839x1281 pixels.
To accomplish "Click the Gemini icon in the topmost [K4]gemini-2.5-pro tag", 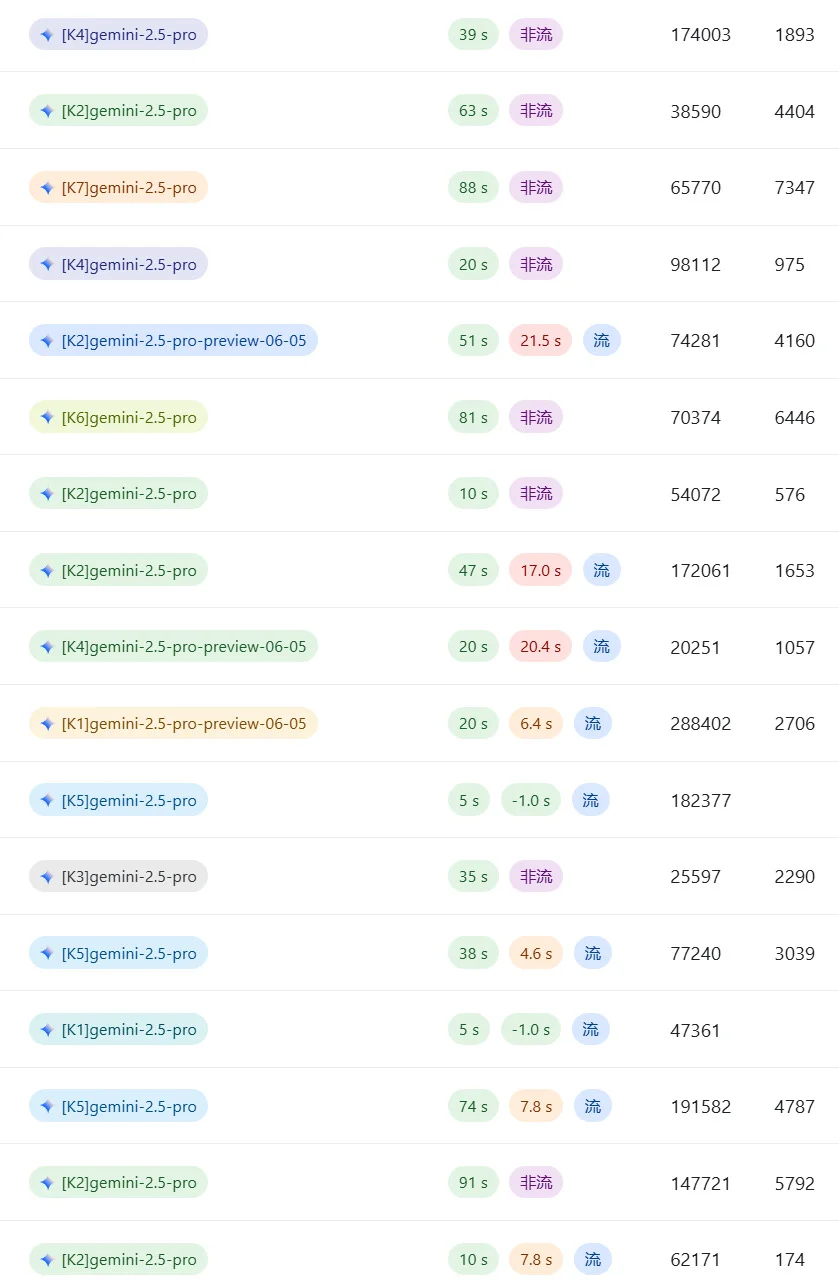I will 47,35.
